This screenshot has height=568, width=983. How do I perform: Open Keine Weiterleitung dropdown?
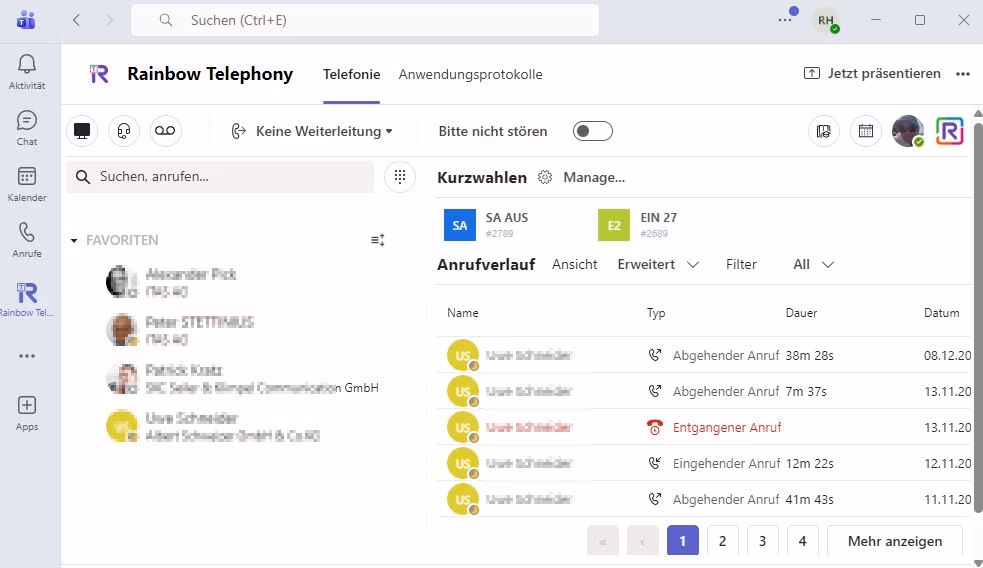tap(312, 131)
